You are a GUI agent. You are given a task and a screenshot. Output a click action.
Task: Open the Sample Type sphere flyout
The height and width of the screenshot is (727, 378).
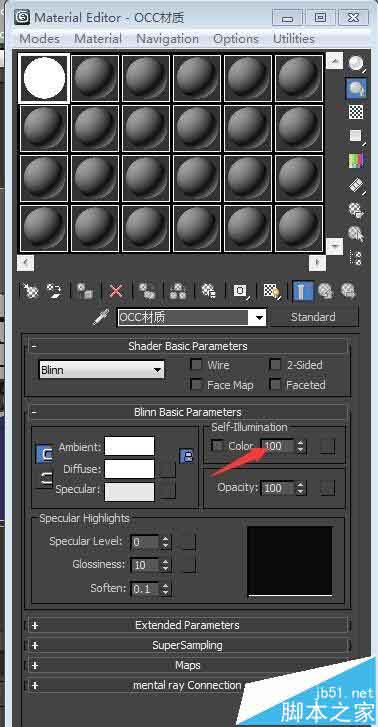pos(356,63)
